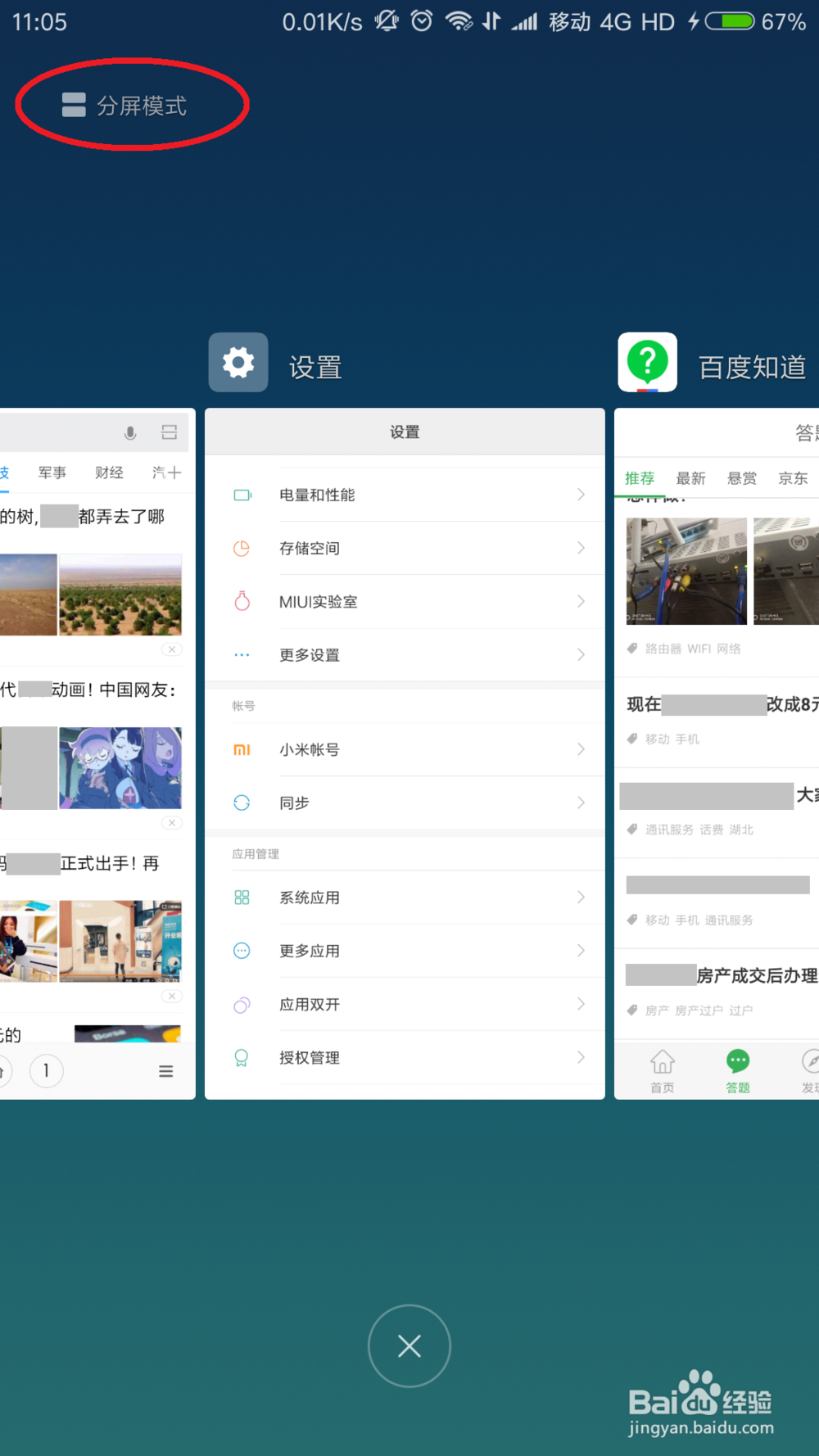Open the Baidu Zhidao app icon
The image size is (819, 1456).
click(x=647, y=362)
